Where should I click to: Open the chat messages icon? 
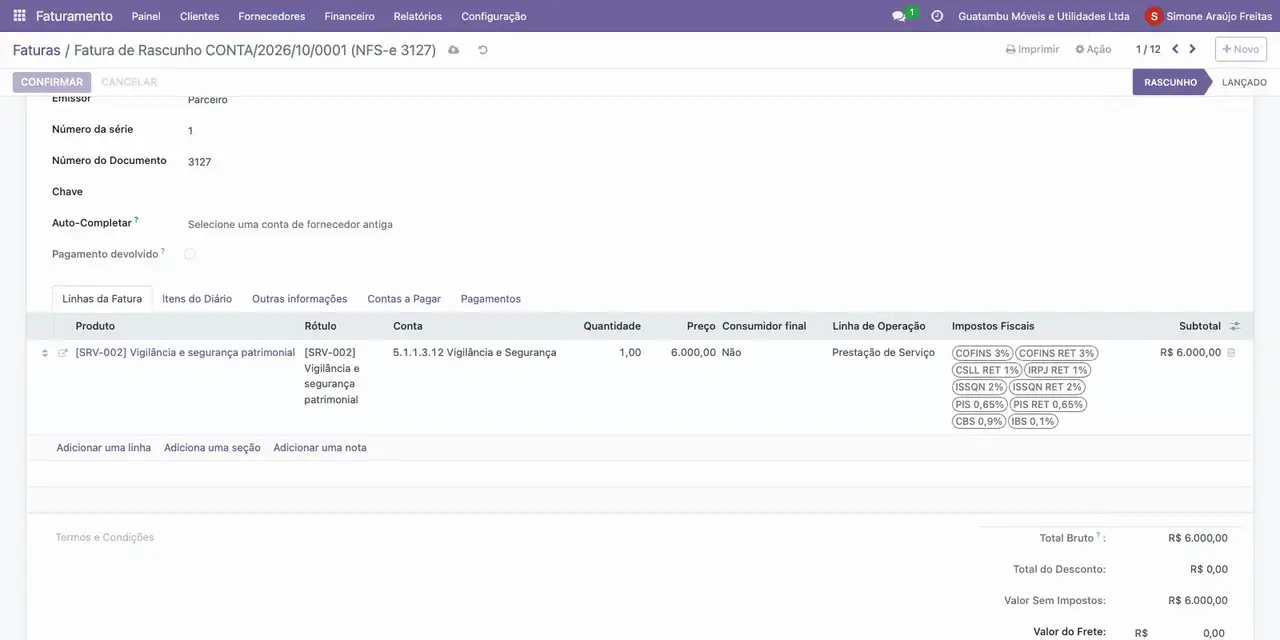coord(899,16)
